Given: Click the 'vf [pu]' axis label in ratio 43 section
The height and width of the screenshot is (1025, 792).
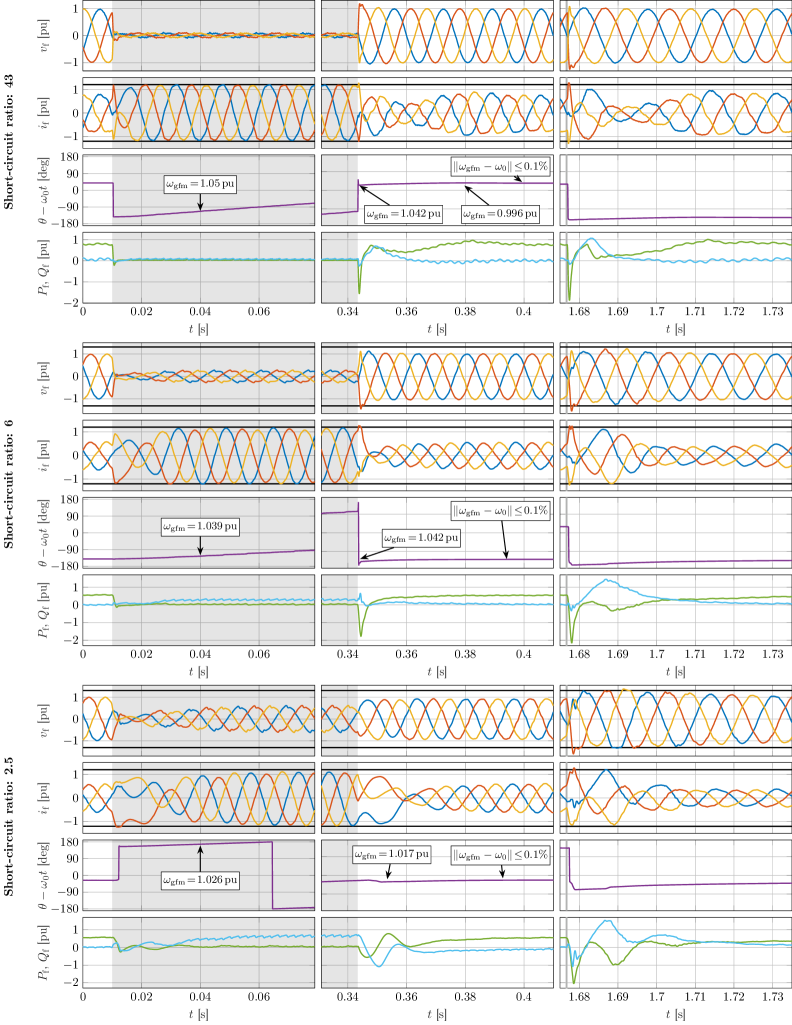Looking at the screenshot, I should (43, 35).
